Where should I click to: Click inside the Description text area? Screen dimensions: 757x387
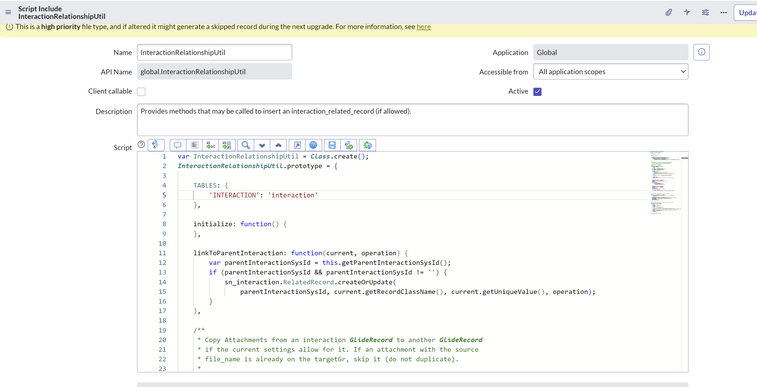[413, 120]
